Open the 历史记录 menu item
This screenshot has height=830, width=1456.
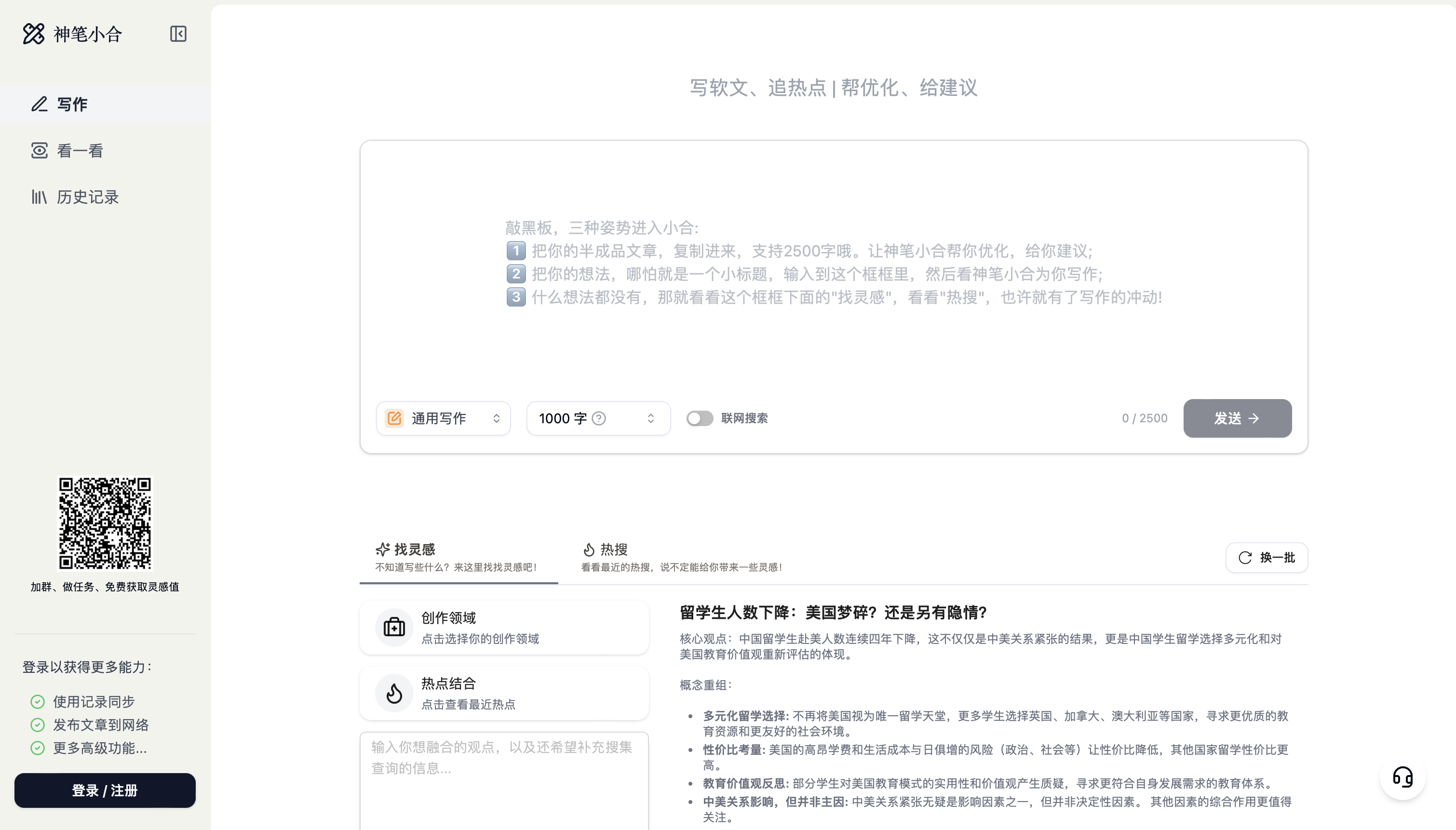pyautogui.click(x=106, y=197)
